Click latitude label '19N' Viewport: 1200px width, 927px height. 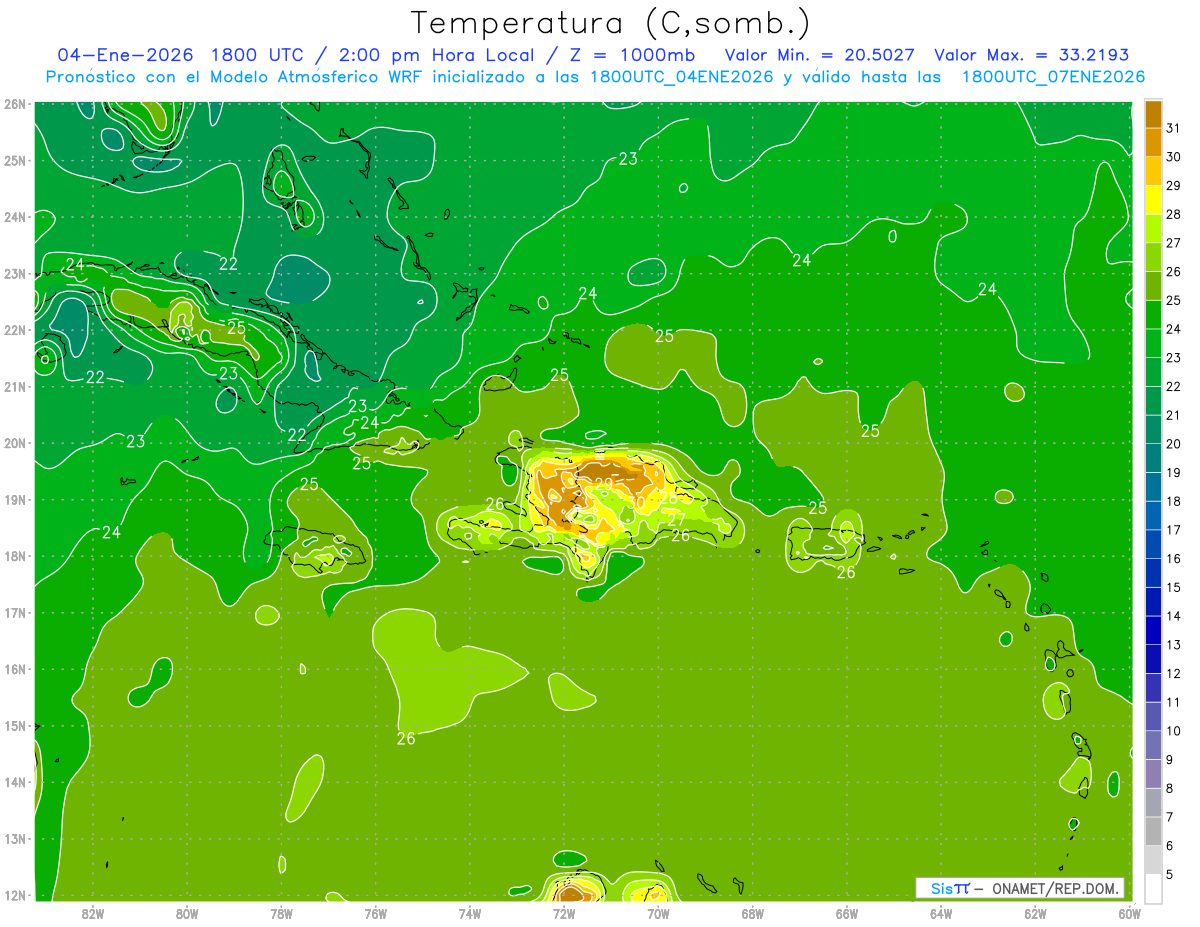pyautogui.click(x=14, y=499)
